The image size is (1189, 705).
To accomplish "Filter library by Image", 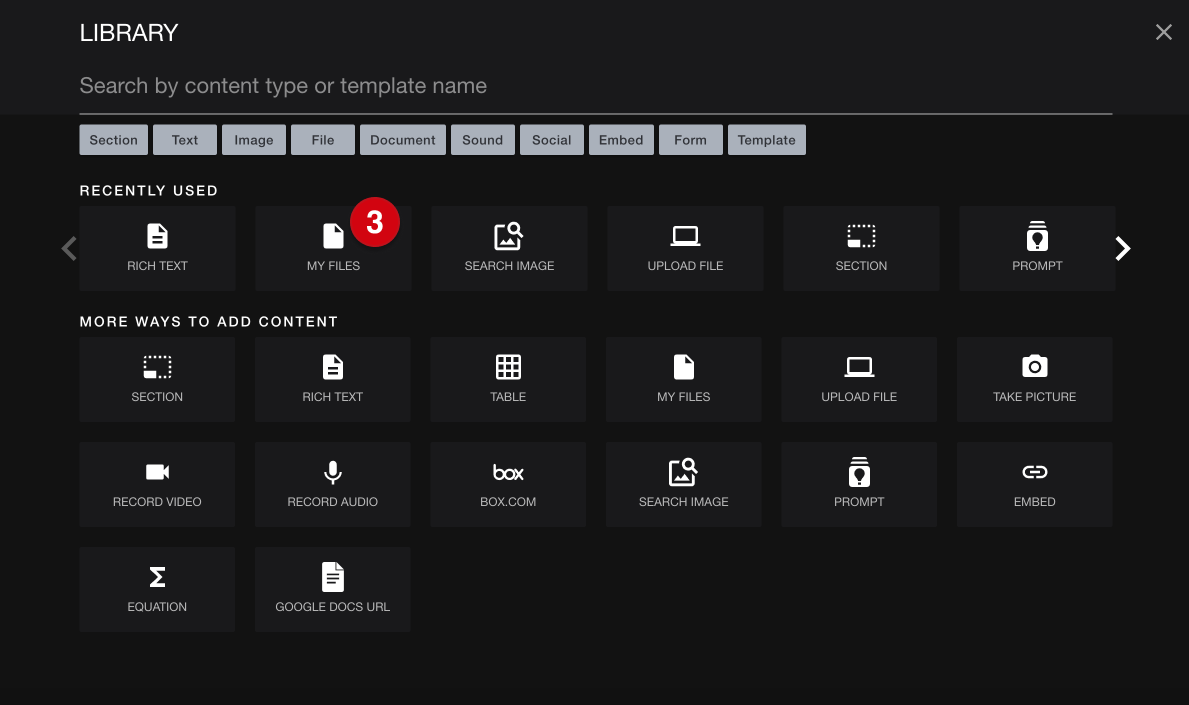I will [x=254, y=139].
